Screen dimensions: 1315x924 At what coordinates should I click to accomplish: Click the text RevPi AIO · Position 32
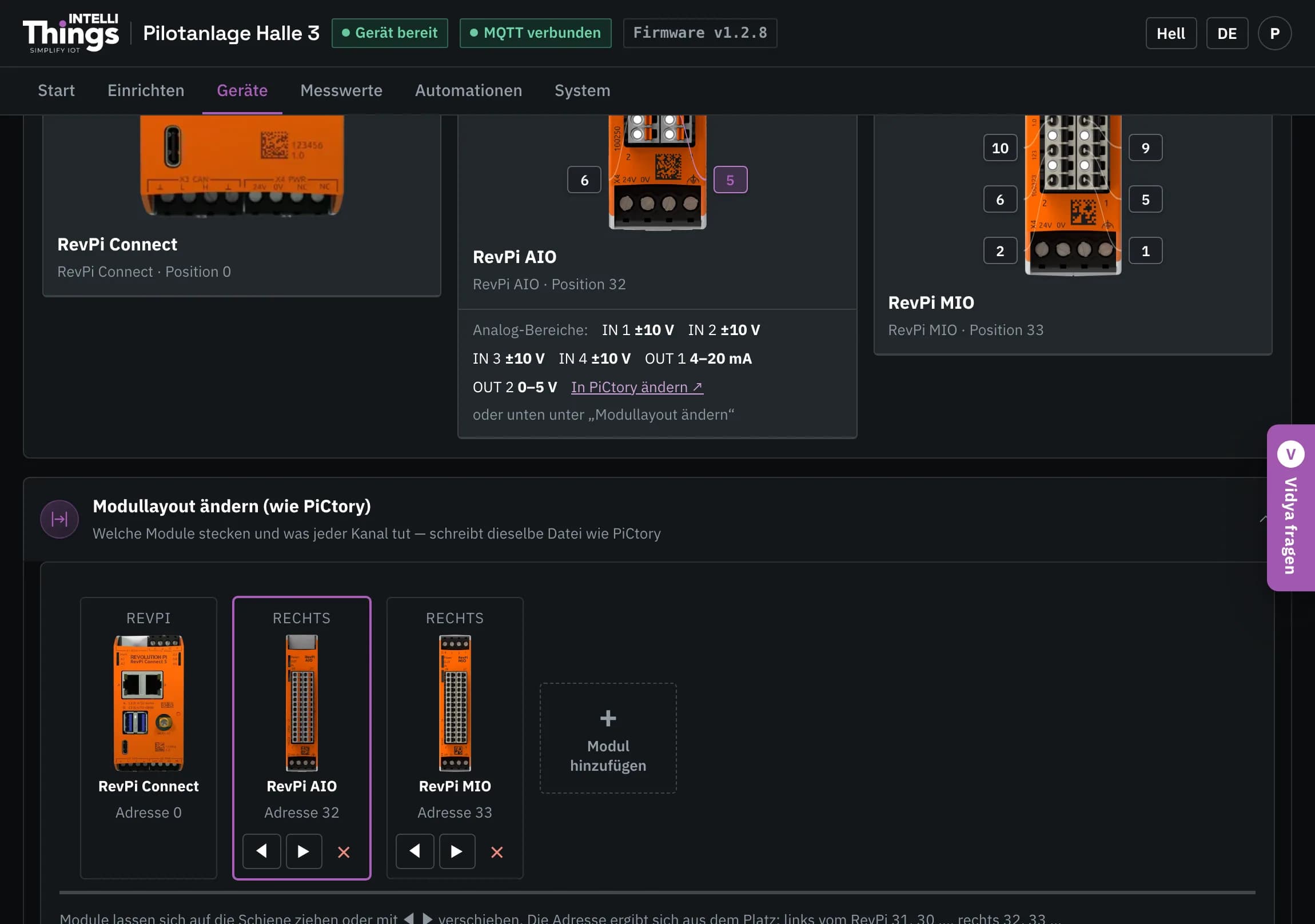(549, 285)
